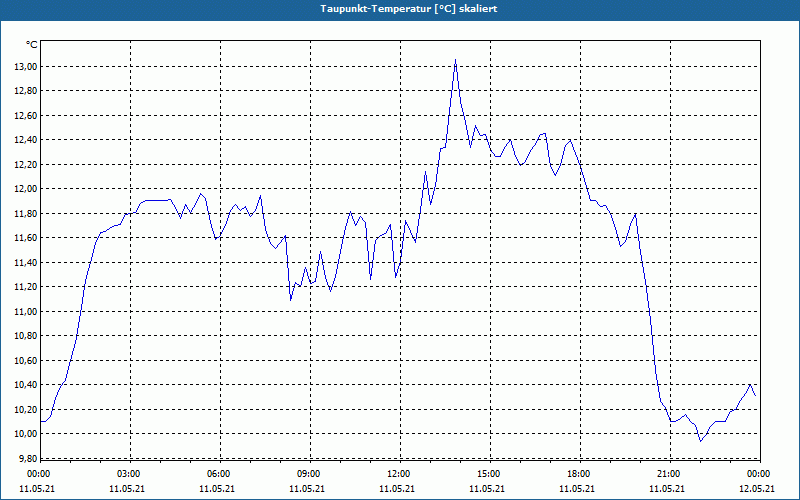Screen dimensions: 800x500
Task: Click the 06:00 time axis label
Action: coord(218,474)
